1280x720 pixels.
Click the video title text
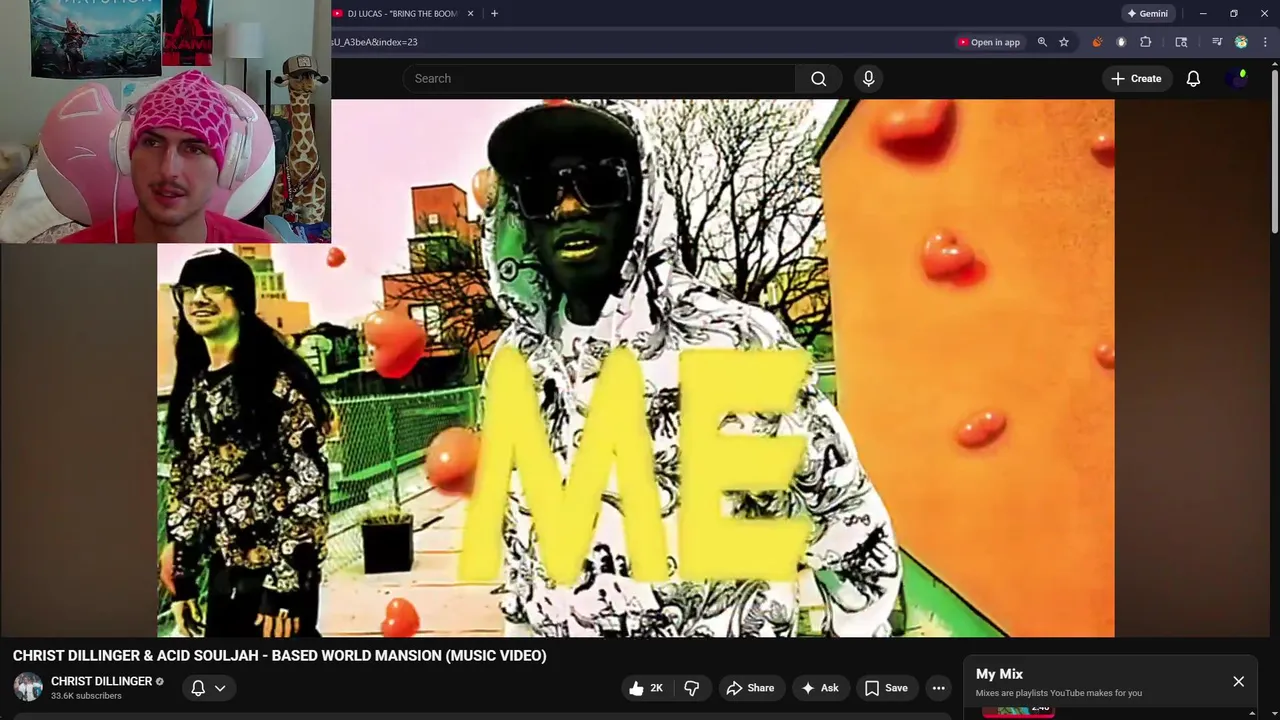tap(279, 656)
